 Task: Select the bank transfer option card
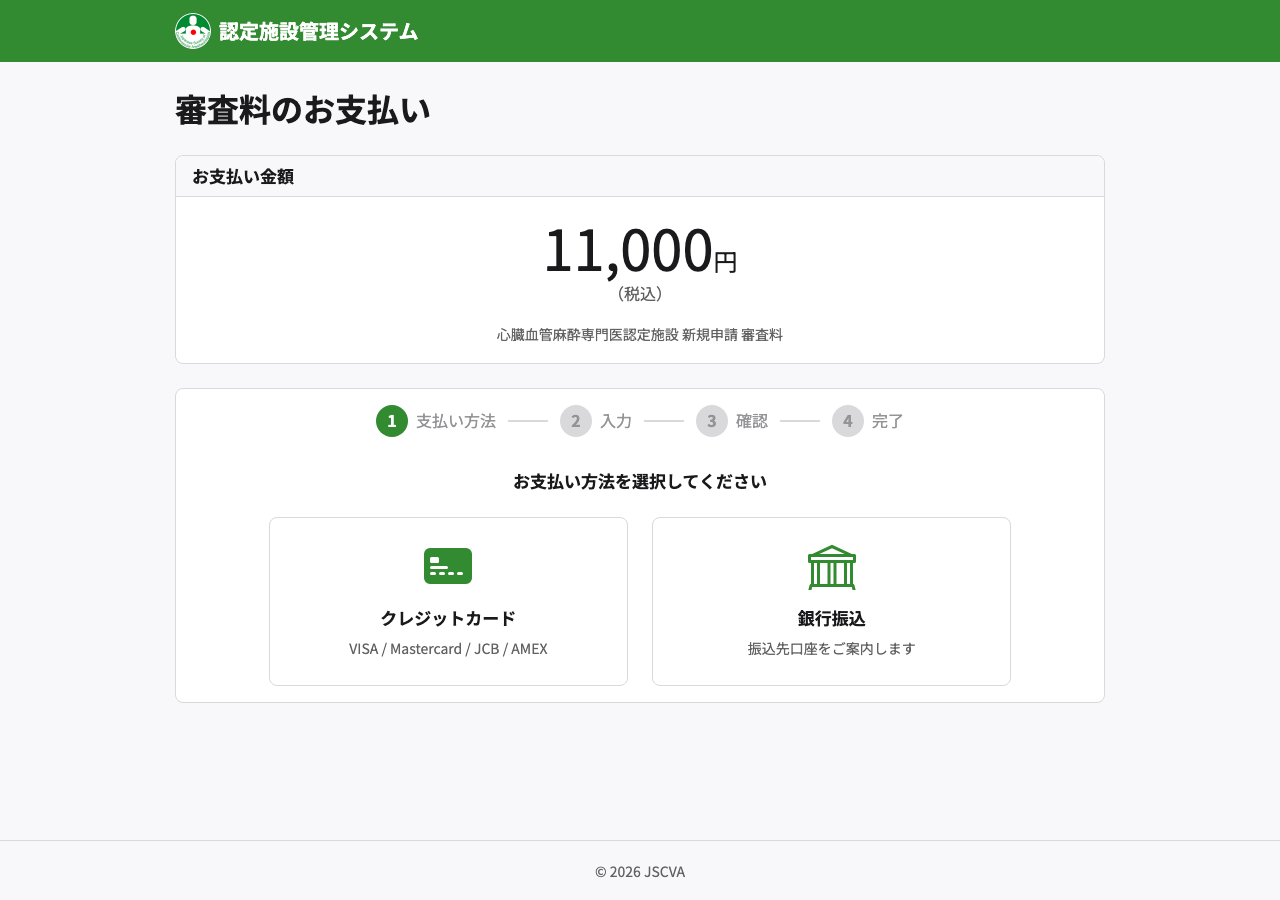tap(831, 601)
